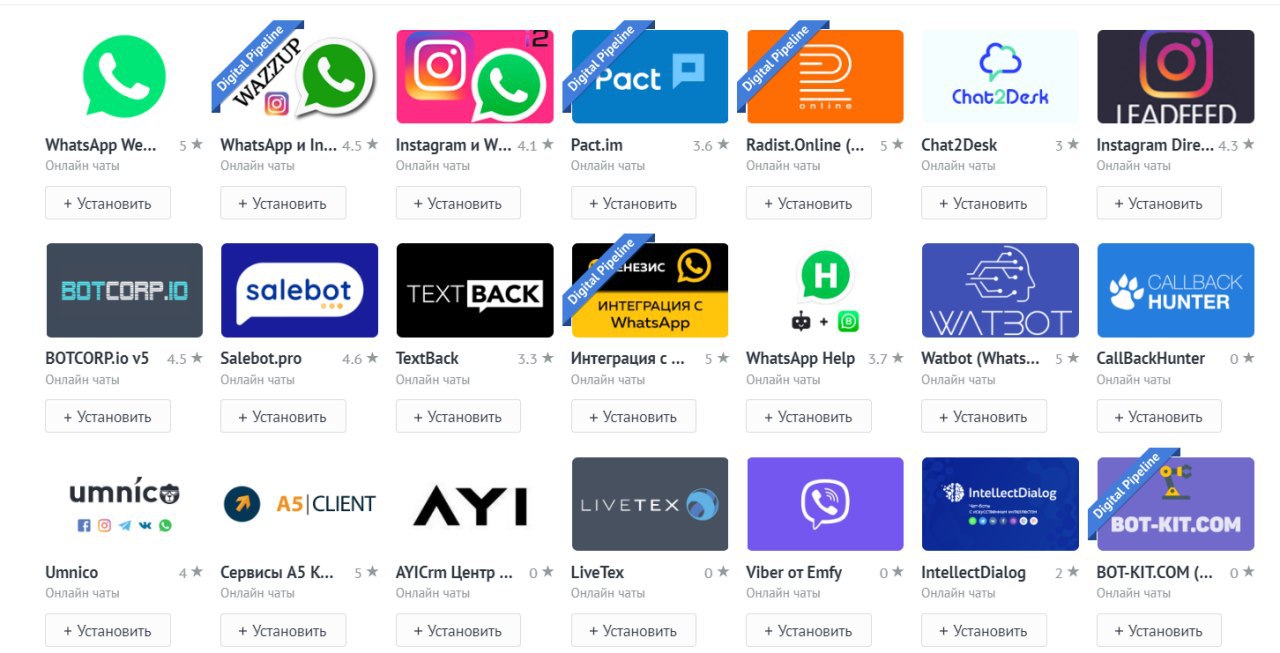The height and width of the screenshot is (653, 1280).
Task: Open the WhatsApp Web app icon
Action: coord(124,77)
